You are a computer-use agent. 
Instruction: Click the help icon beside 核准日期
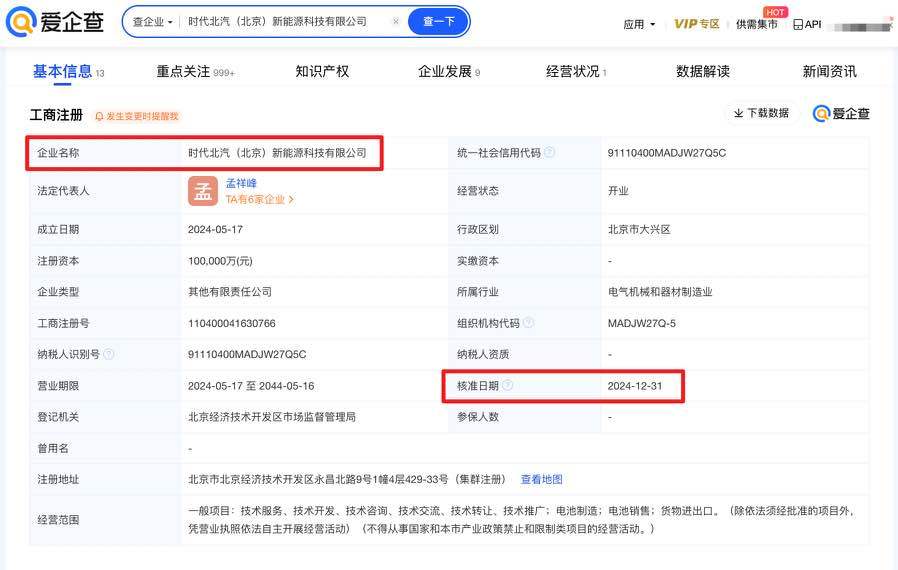(x=508, y=385)
